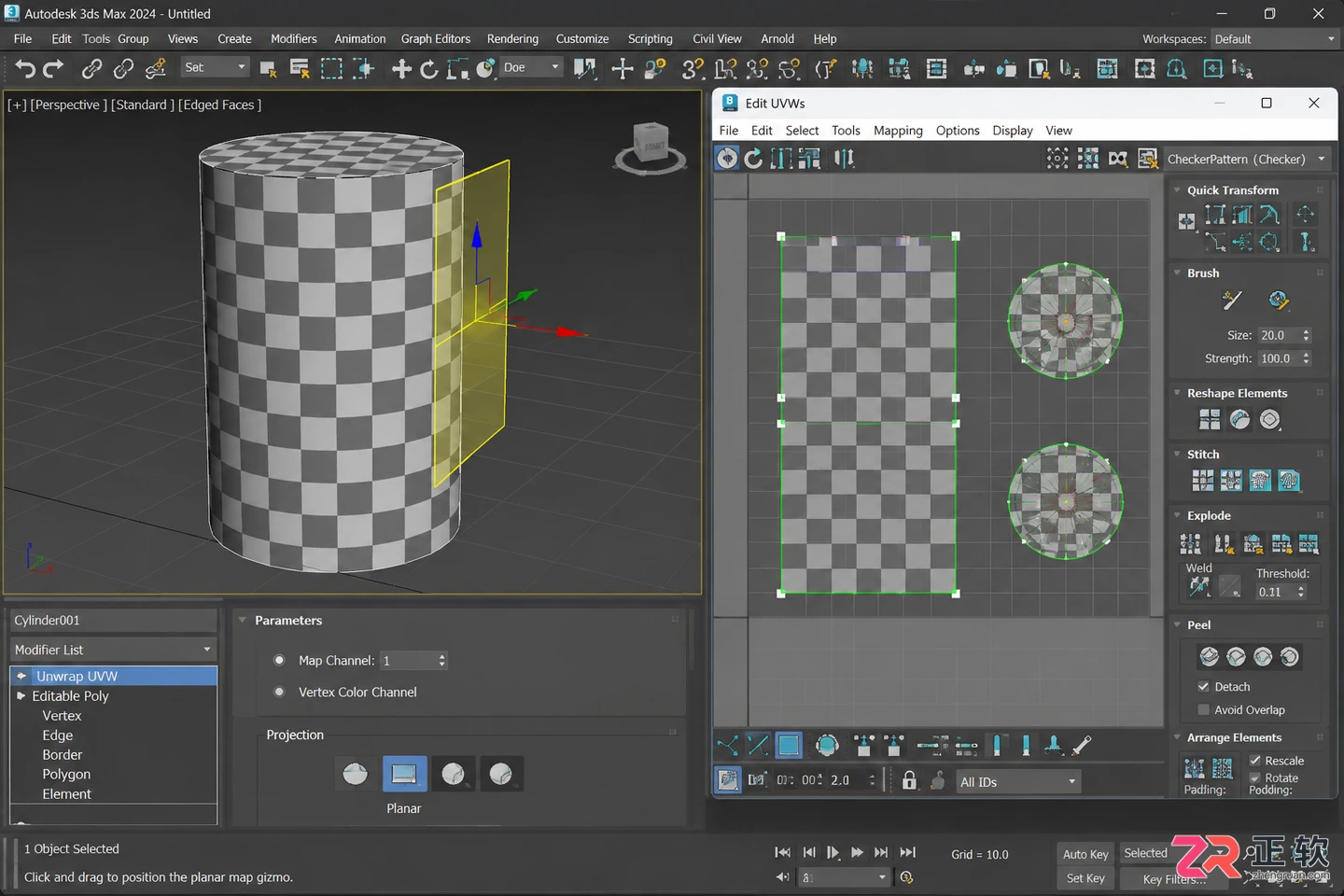Select the Edge sub-object mode icon in Edit UVWs
The width and height of the screenshot is (1344, 896).
coord(758,745)
